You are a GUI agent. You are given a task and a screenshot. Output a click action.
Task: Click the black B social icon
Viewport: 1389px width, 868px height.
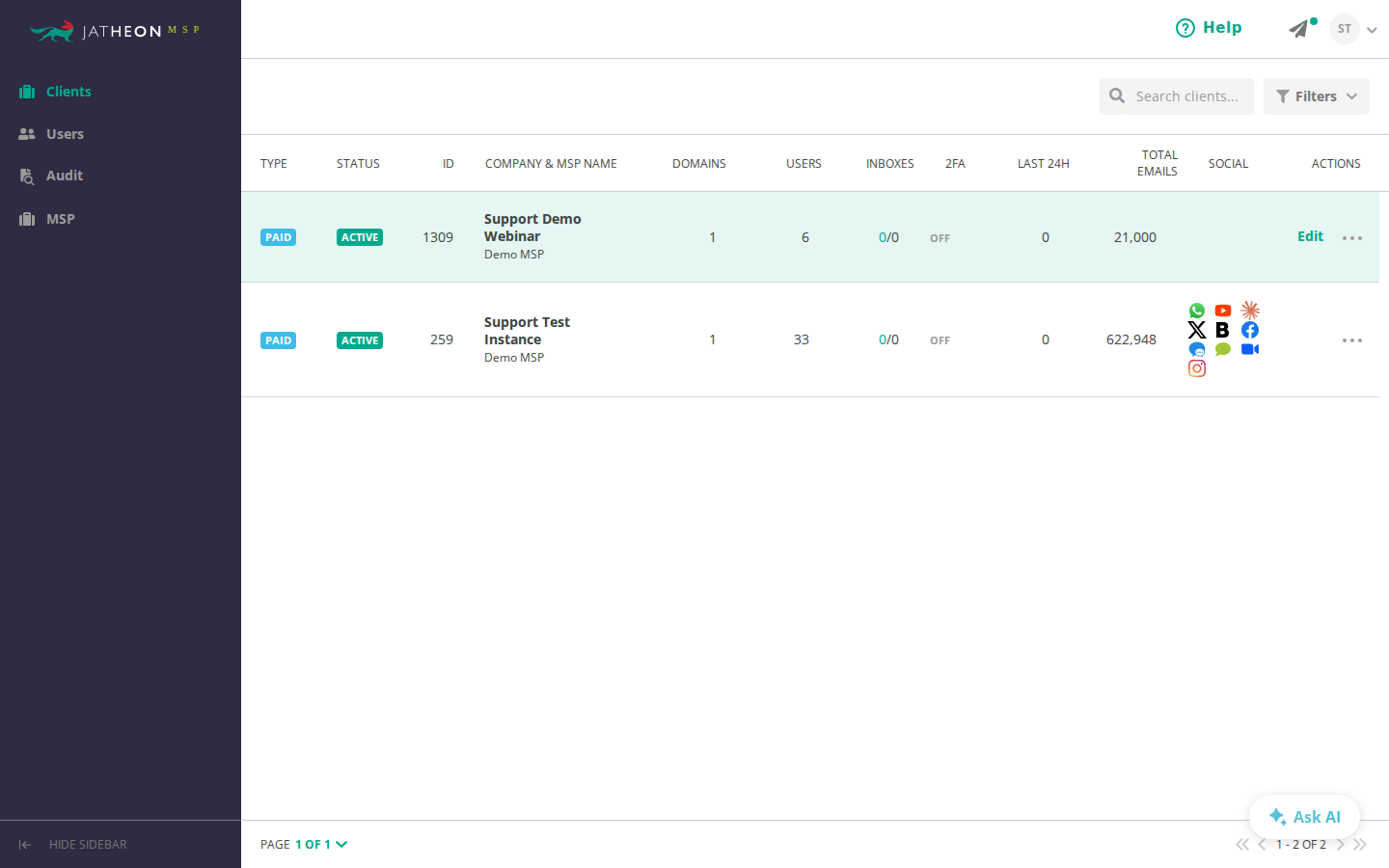(1223, 330)
